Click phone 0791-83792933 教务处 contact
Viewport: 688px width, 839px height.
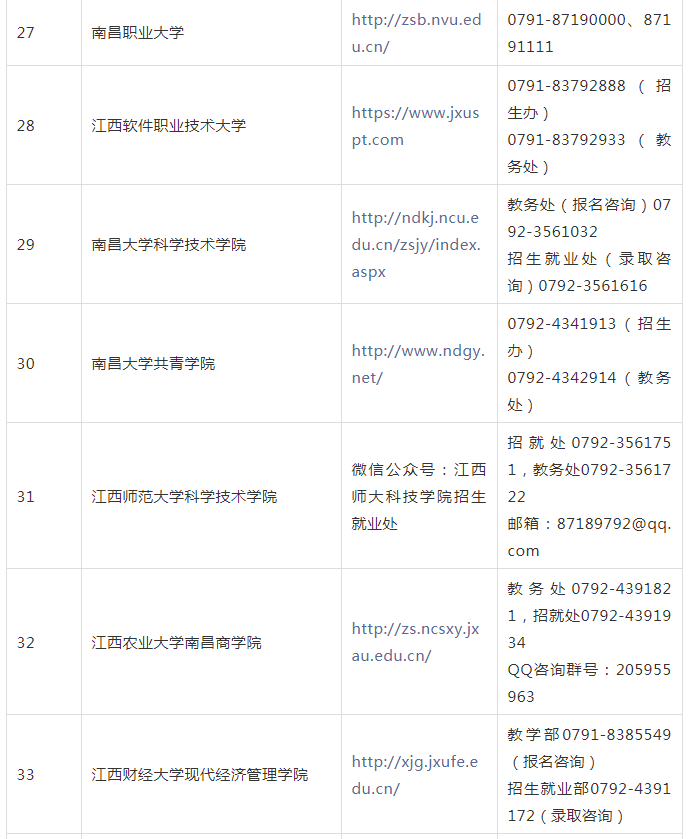click(x=589, y=154)
